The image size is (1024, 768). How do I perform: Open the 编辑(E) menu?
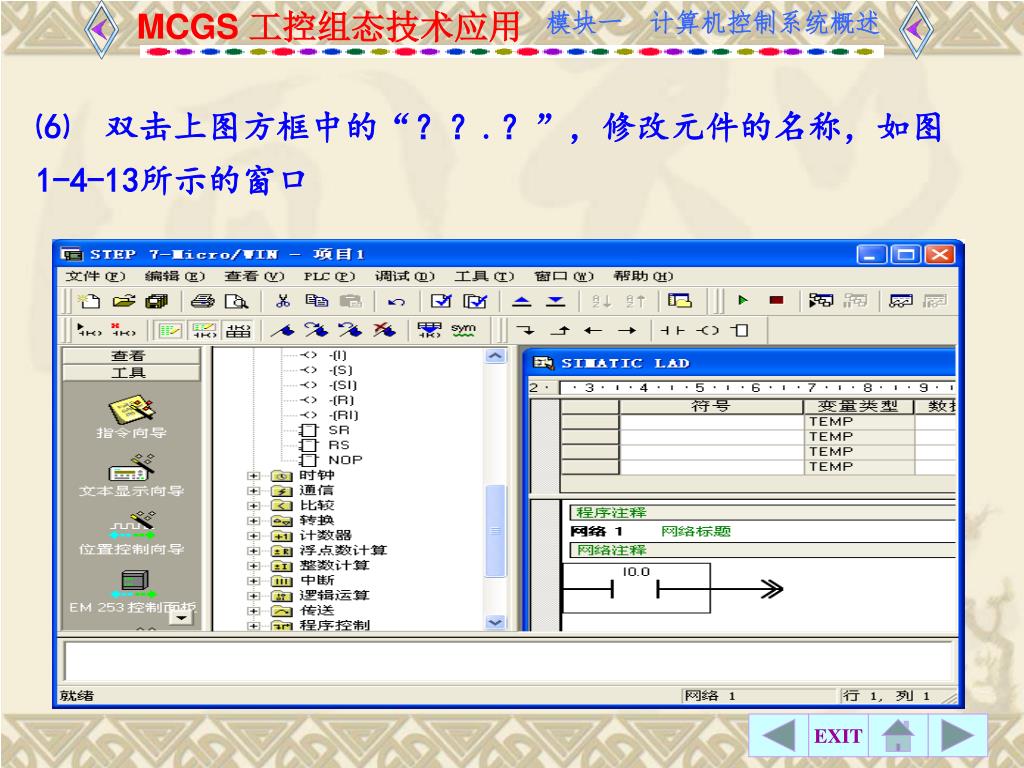click(x=175, y=276)
